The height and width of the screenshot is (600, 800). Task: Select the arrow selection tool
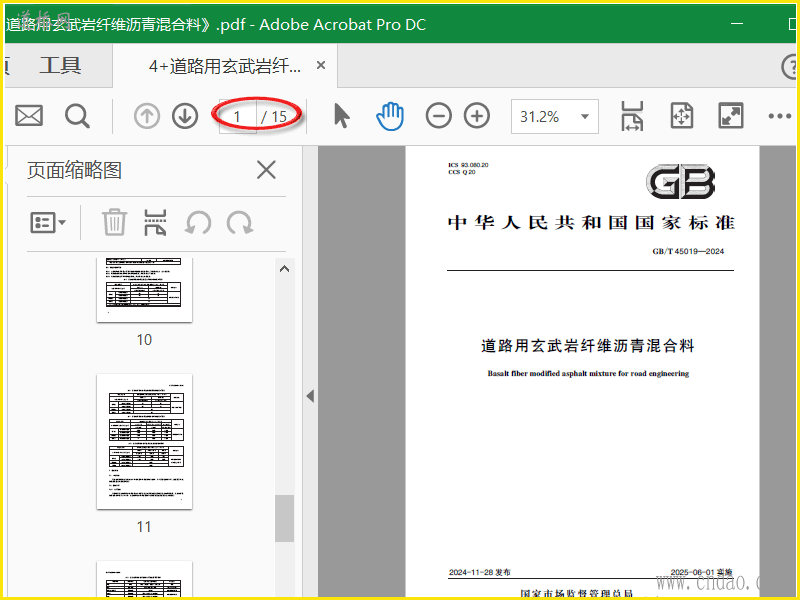point(341,115)
